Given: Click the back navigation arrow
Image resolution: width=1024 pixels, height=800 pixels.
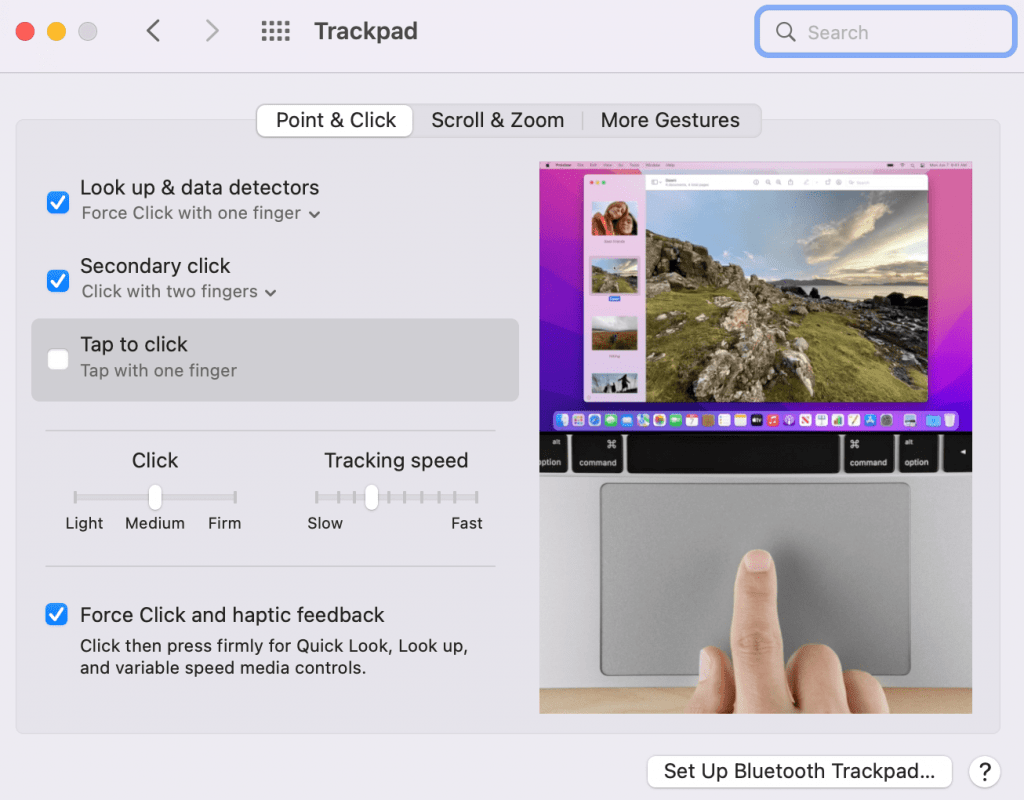Looking at the screenshot, I should click(x=152, y=31).
